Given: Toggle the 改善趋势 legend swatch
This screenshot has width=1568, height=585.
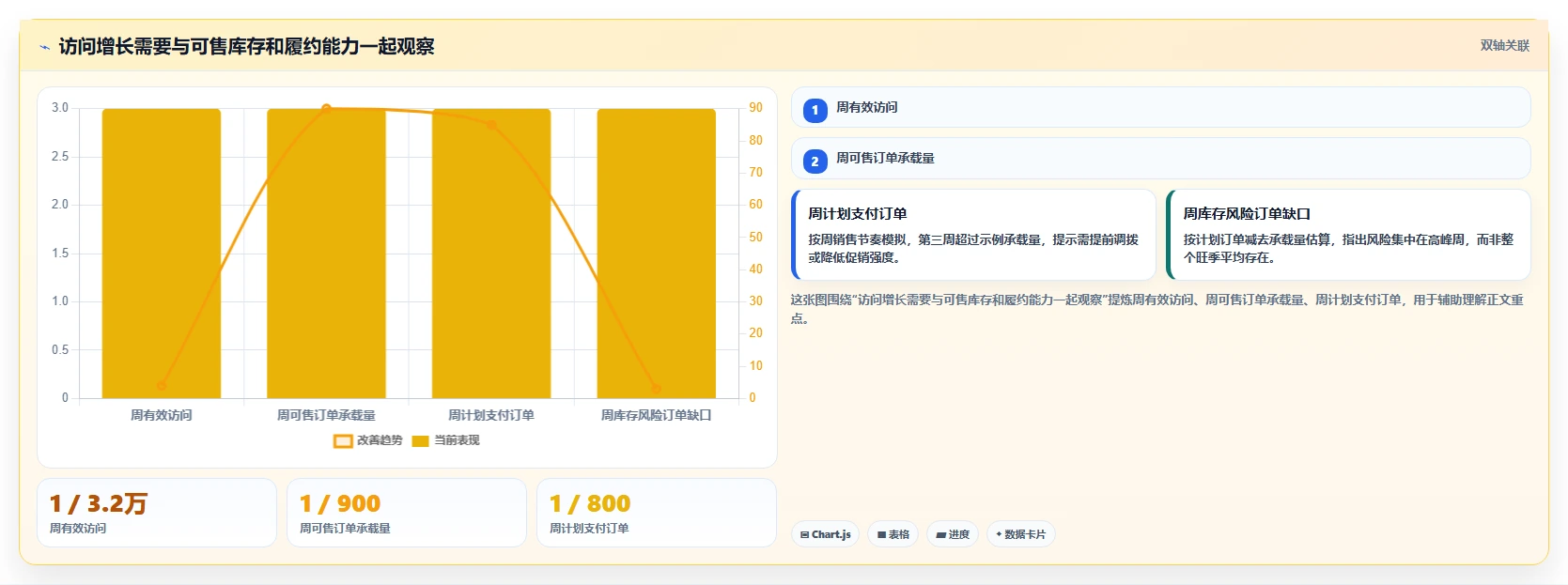Looking at the screenshot, I should 343,440.
